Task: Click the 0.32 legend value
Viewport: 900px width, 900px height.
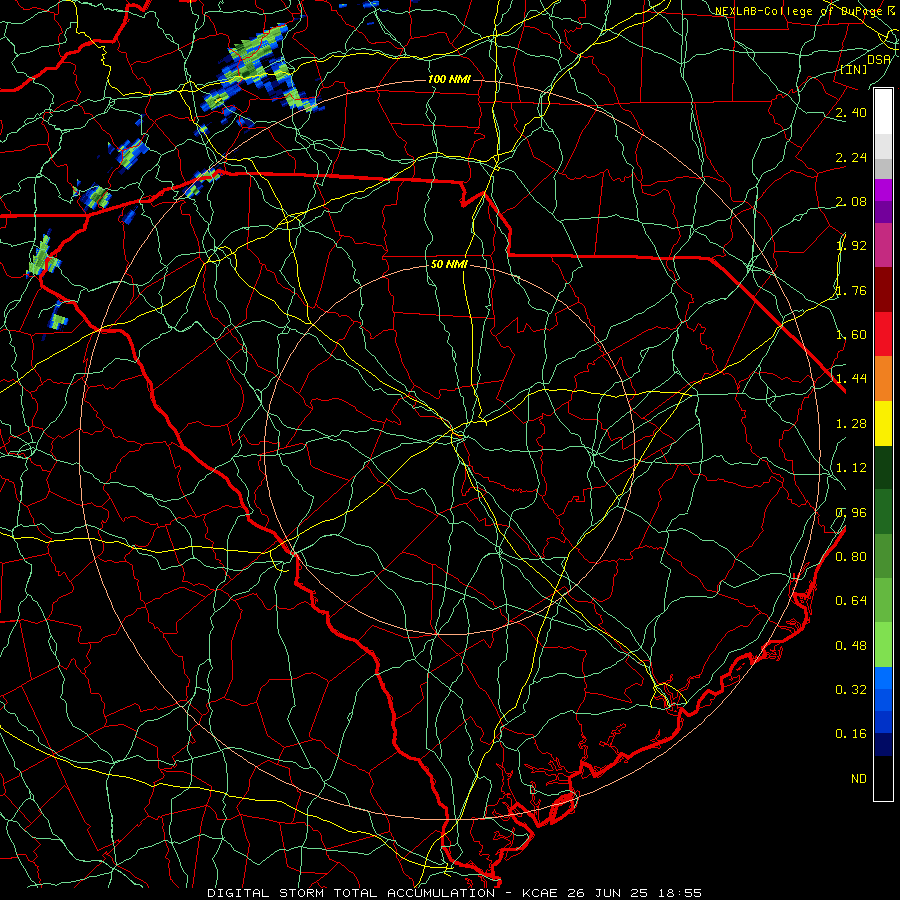Action: coord(851,690)
